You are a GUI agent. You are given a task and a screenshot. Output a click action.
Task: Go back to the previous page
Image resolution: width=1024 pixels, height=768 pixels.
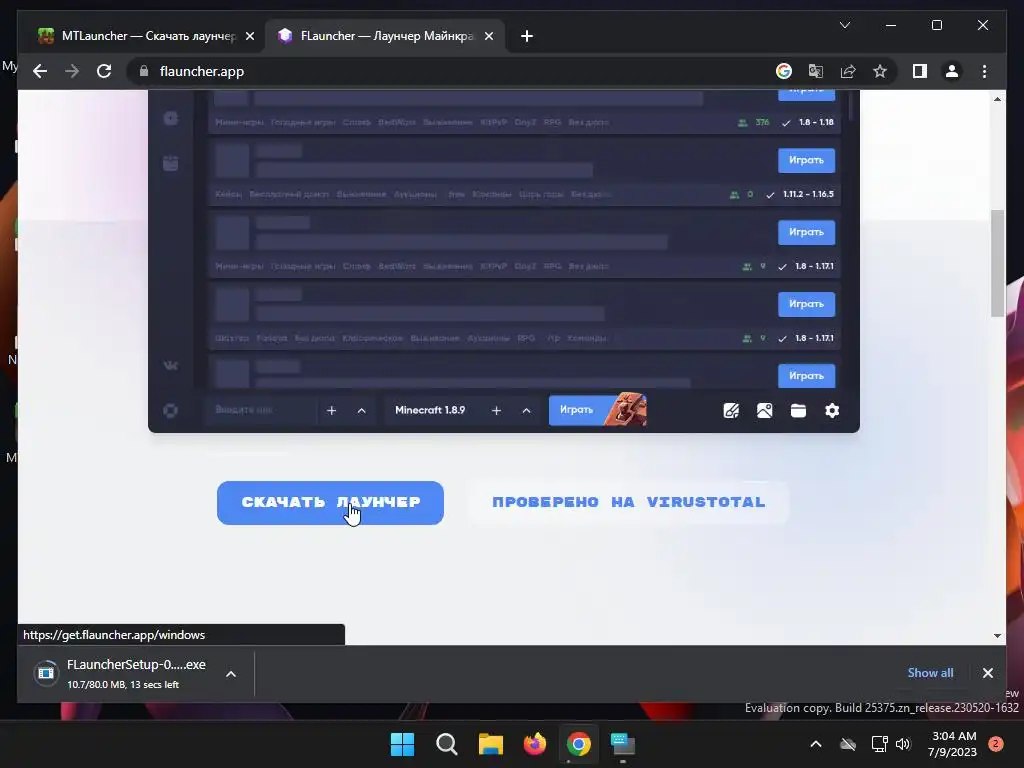coord(40,71)
